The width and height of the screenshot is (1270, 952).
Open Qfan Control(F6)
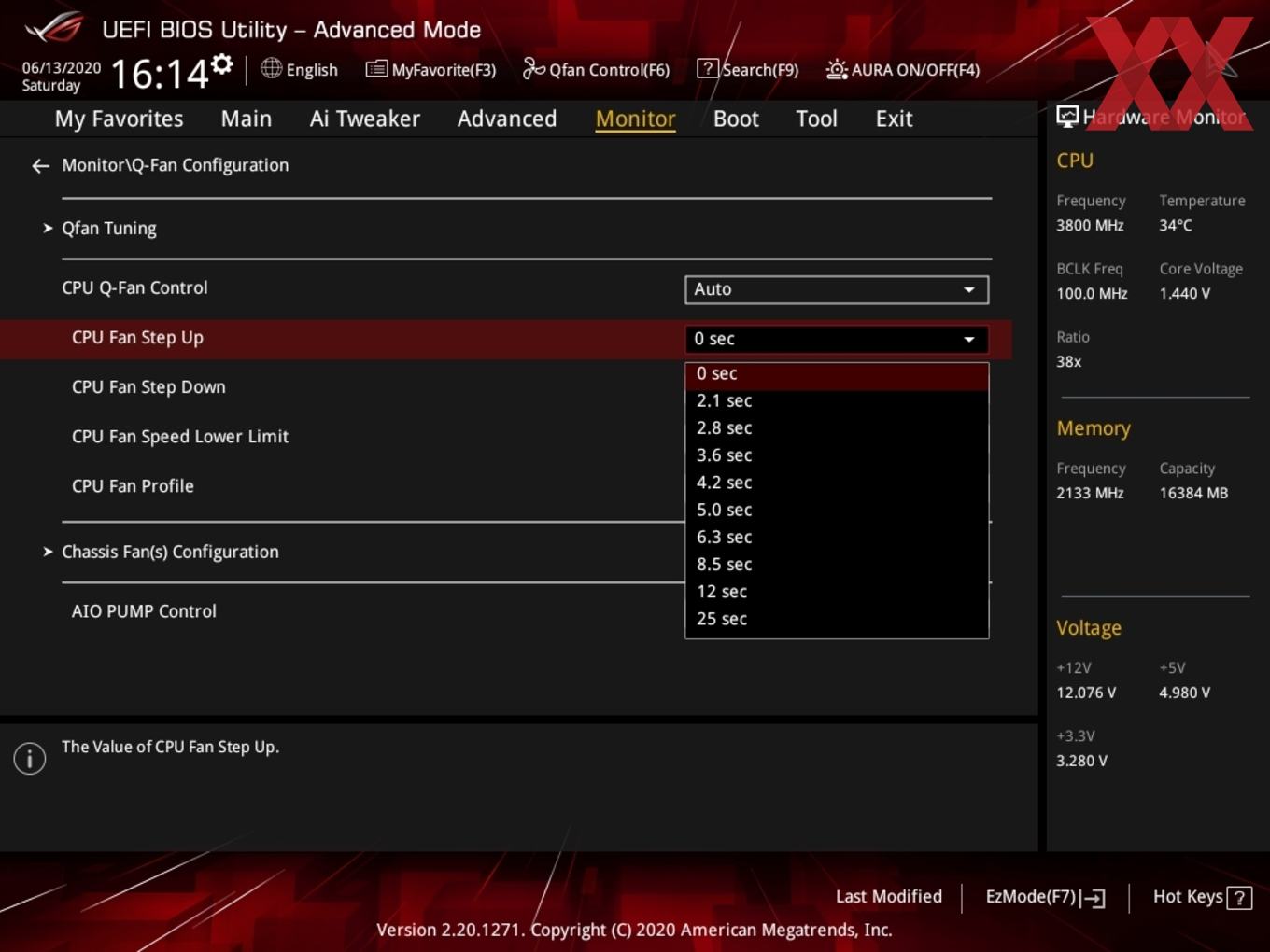[596, 69]
